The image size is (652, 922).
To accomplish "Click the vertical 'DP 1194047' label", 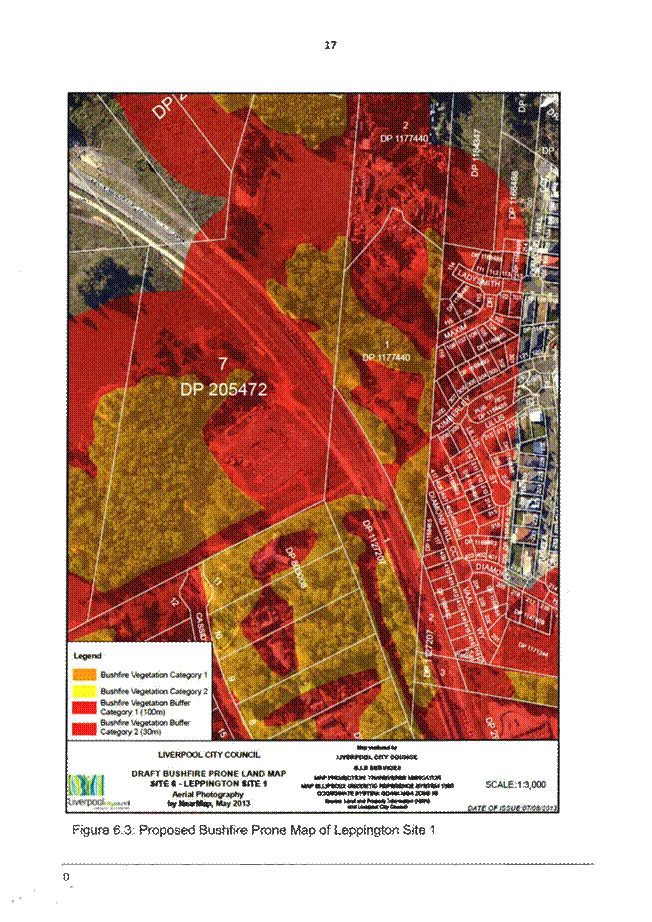I will [477, 153].
